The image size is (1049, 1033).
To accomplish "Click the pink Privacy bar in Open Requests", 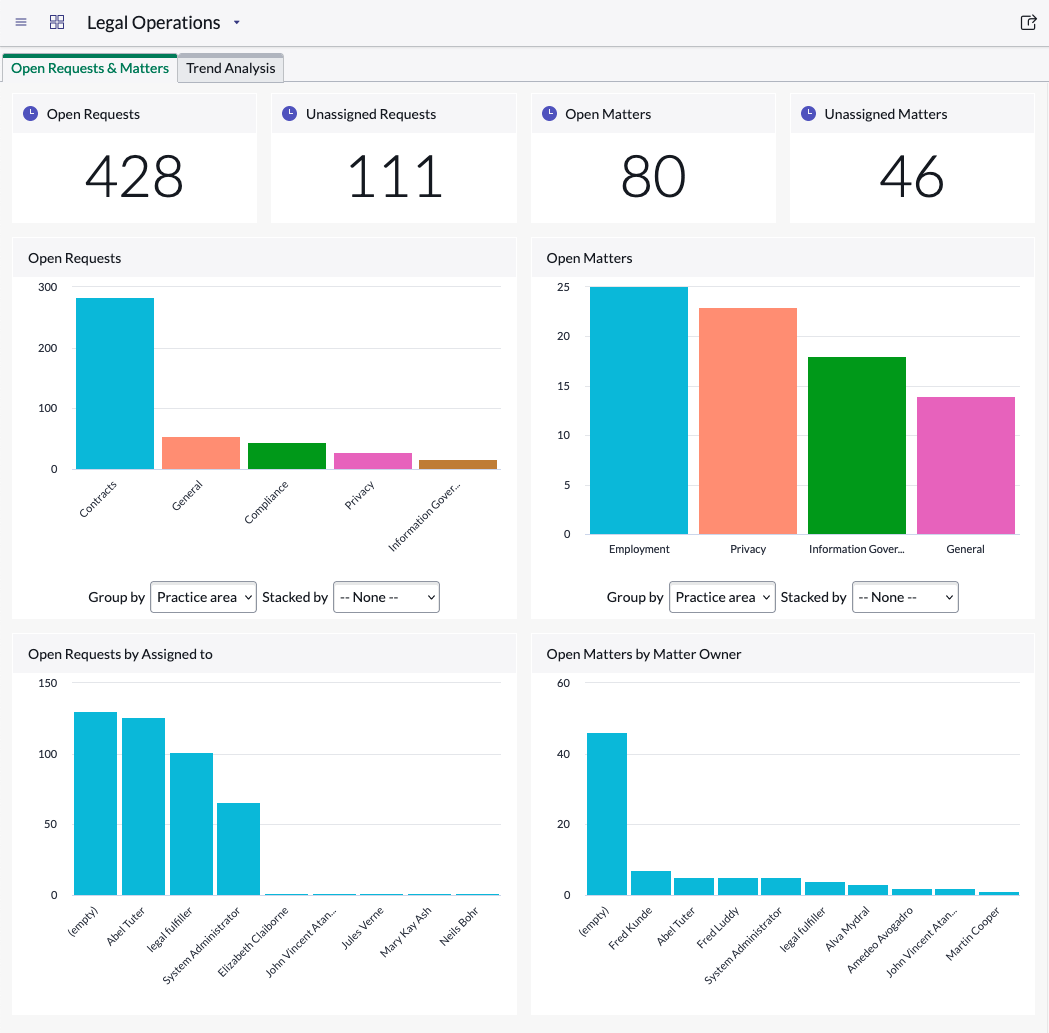I will [373, 461].
